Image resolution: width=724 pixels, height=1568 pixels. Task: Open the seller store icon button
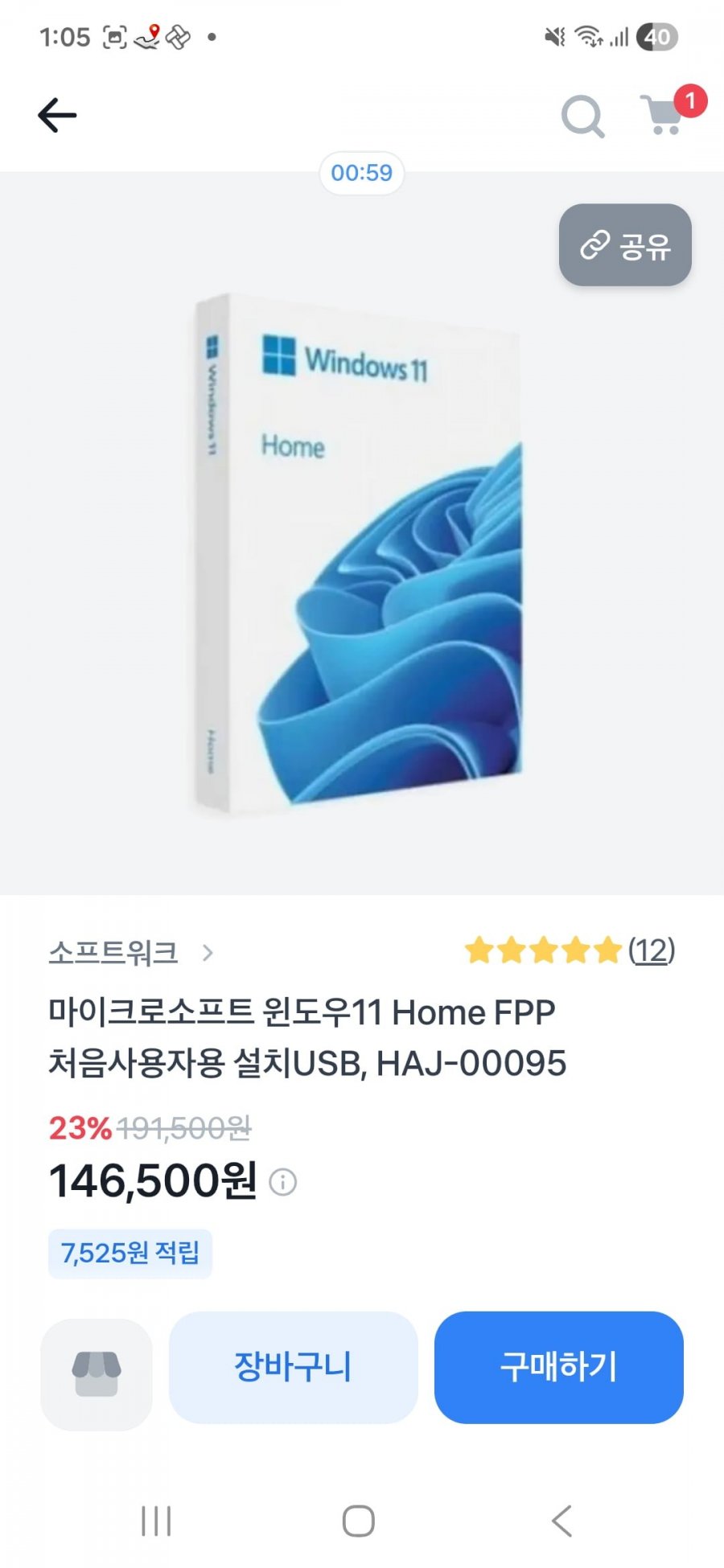point(97,1373)
